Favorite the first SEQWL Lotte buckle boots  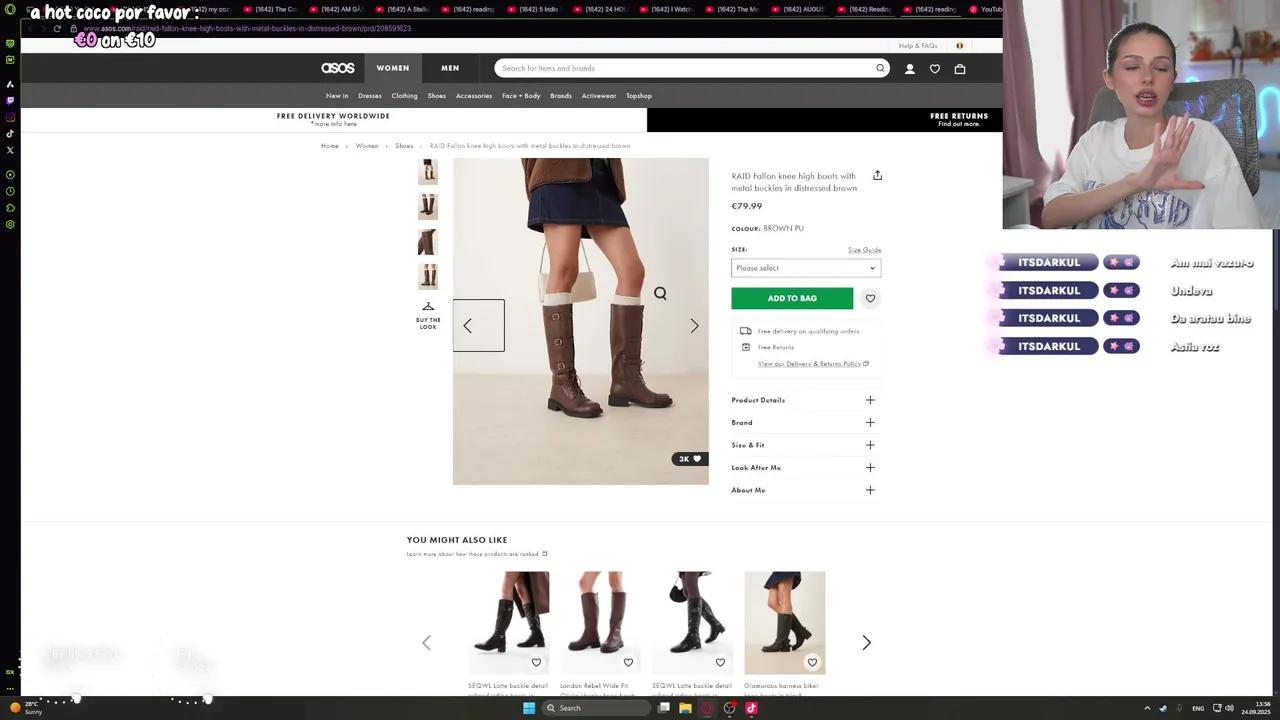tap(536, 662)
